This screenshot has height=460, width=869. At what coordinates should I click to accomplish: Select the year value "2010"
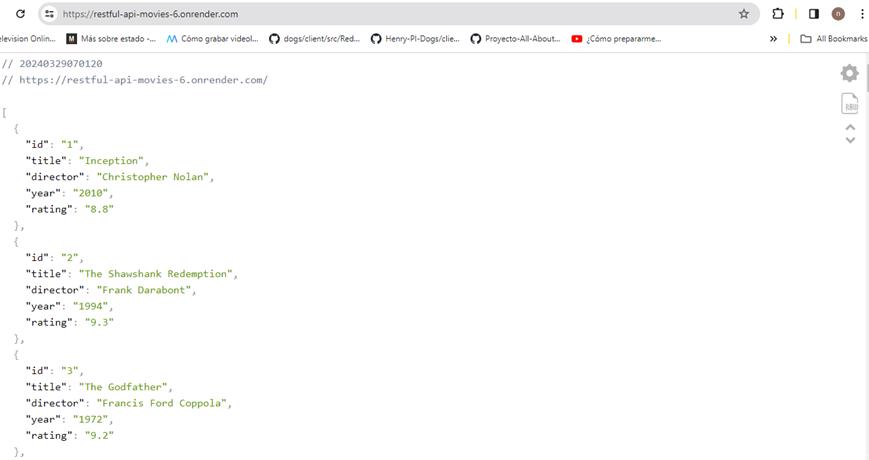pos(90,193)
